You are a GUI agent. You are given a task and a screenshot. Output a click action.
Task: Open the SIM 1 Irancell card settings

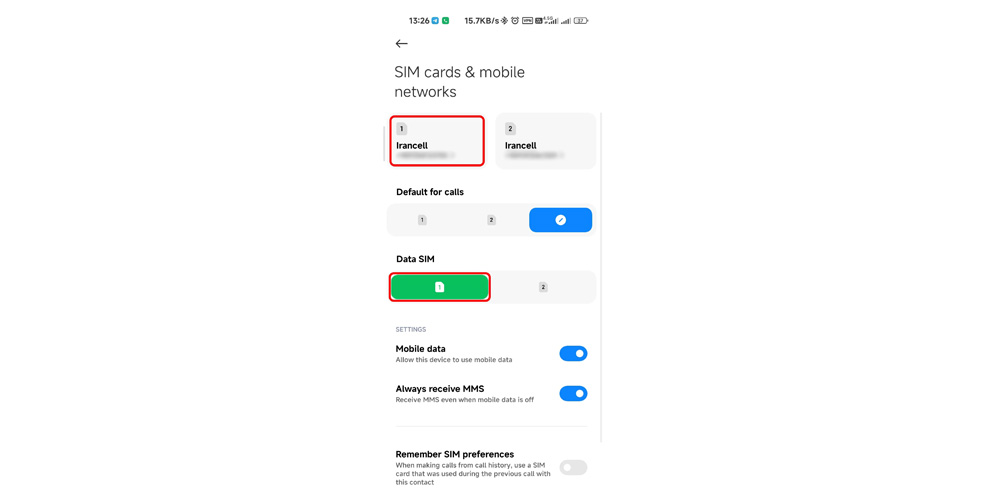[x=437, y=141]
